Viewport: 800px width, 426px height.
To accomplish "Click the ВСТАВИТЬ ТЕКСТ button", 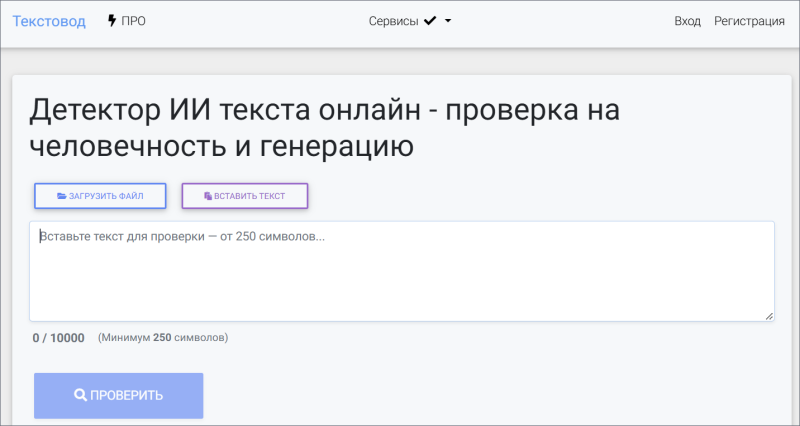I will coord(245,196).
